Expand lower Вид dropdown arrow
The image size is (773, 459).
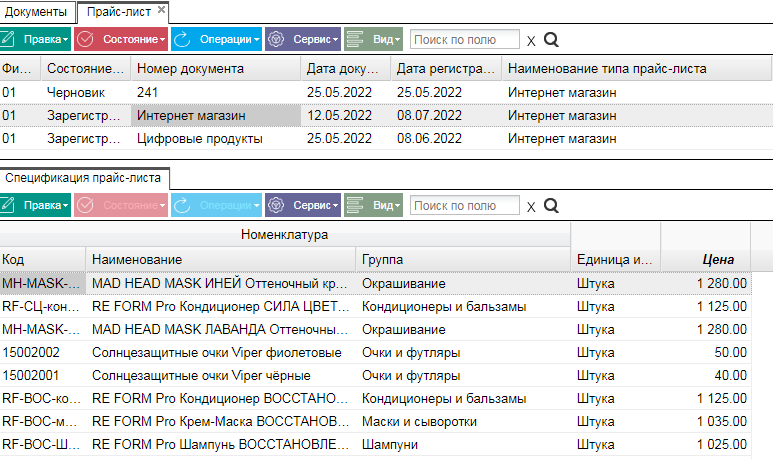(397, 206)
